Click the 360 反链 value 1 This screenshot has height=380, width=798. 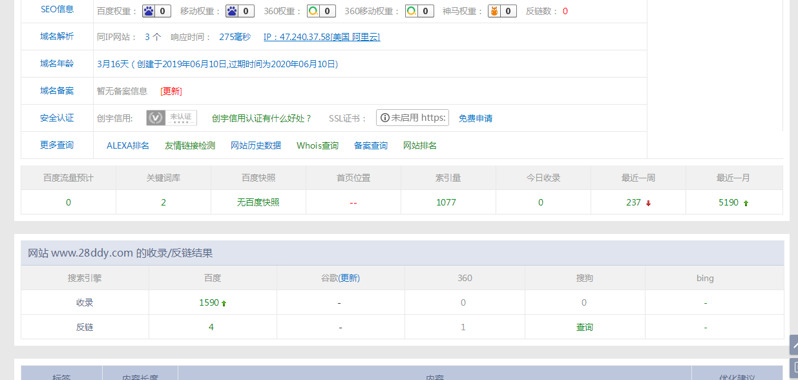[x=463, y=327]
